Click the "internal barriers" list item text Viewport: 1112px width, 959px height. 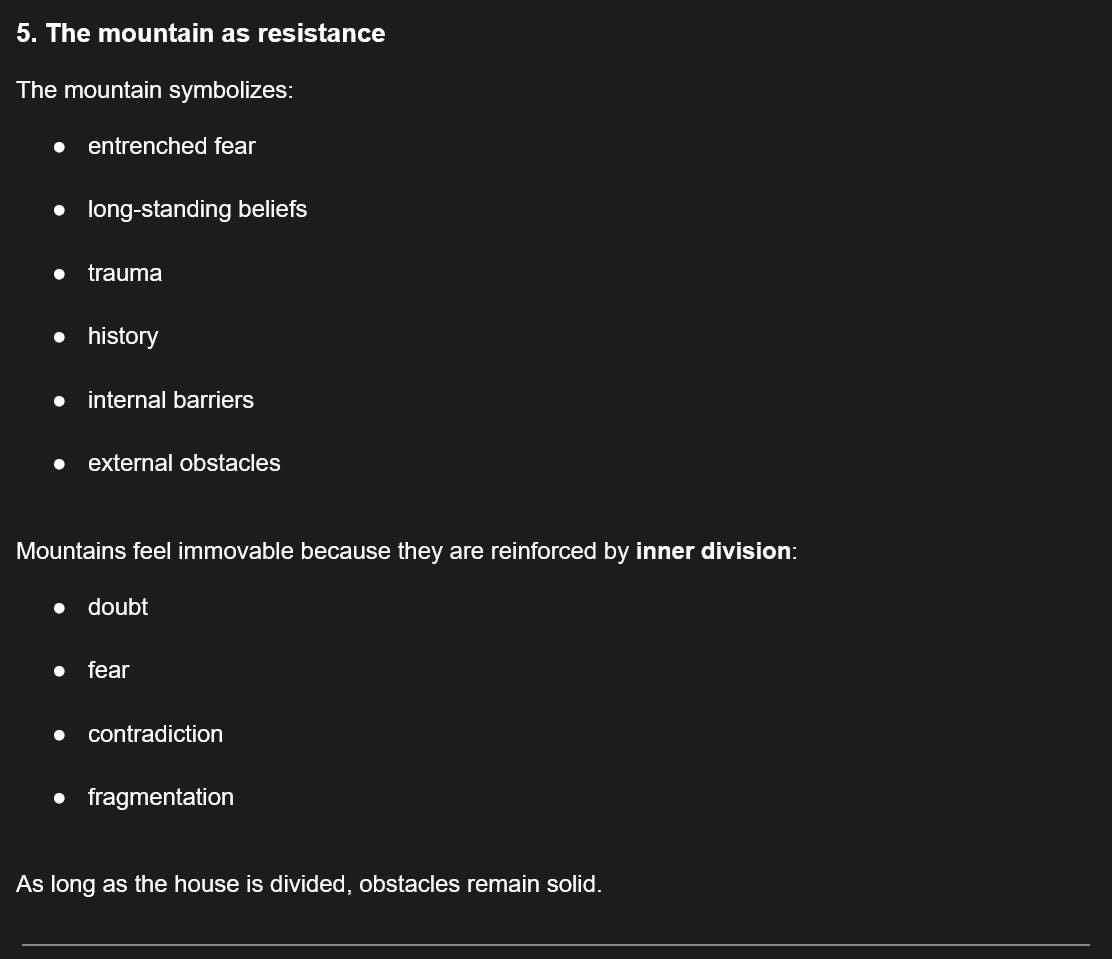[x=170, y=400]
